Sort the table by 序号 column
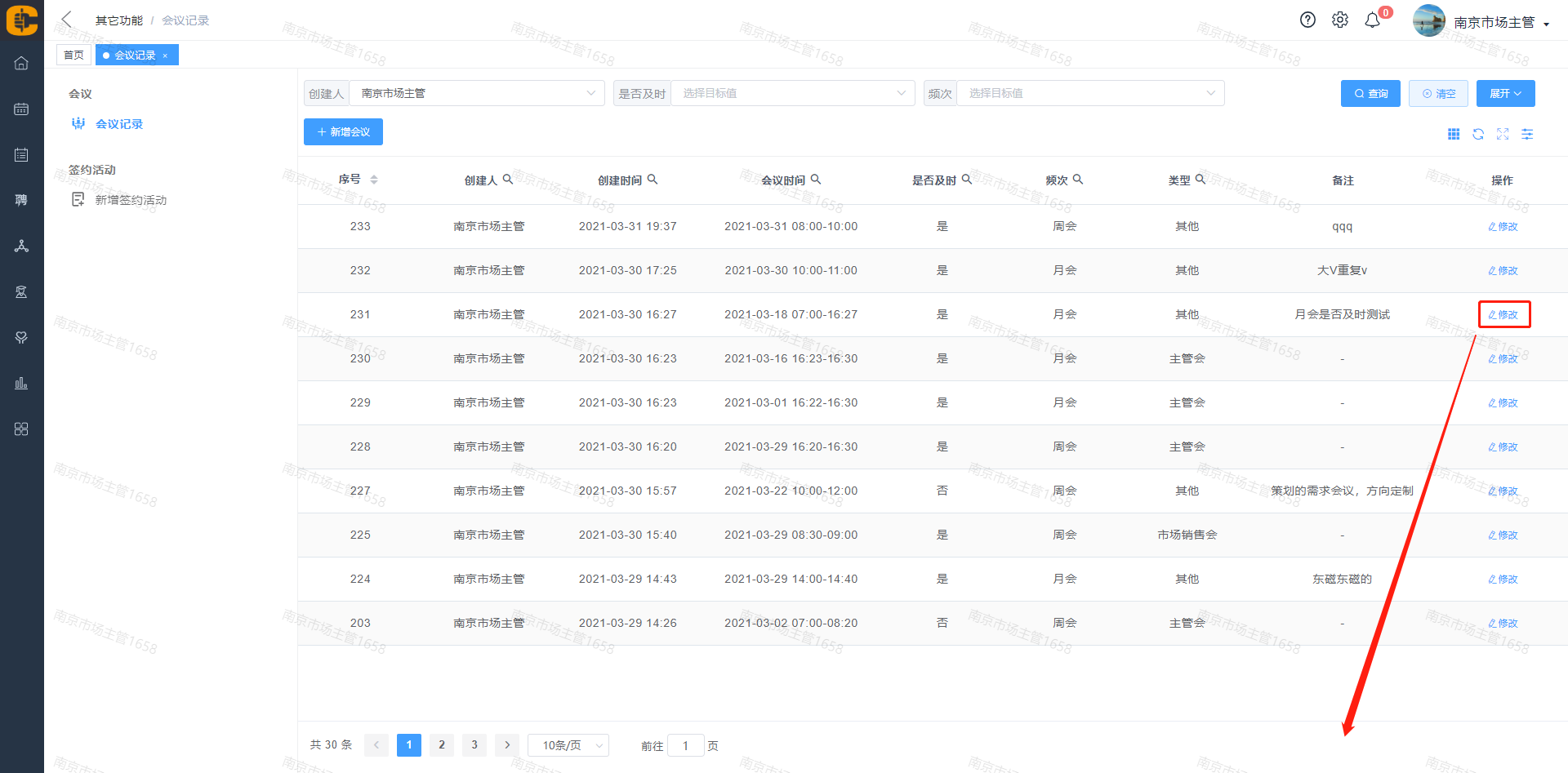 pos(373,180)
